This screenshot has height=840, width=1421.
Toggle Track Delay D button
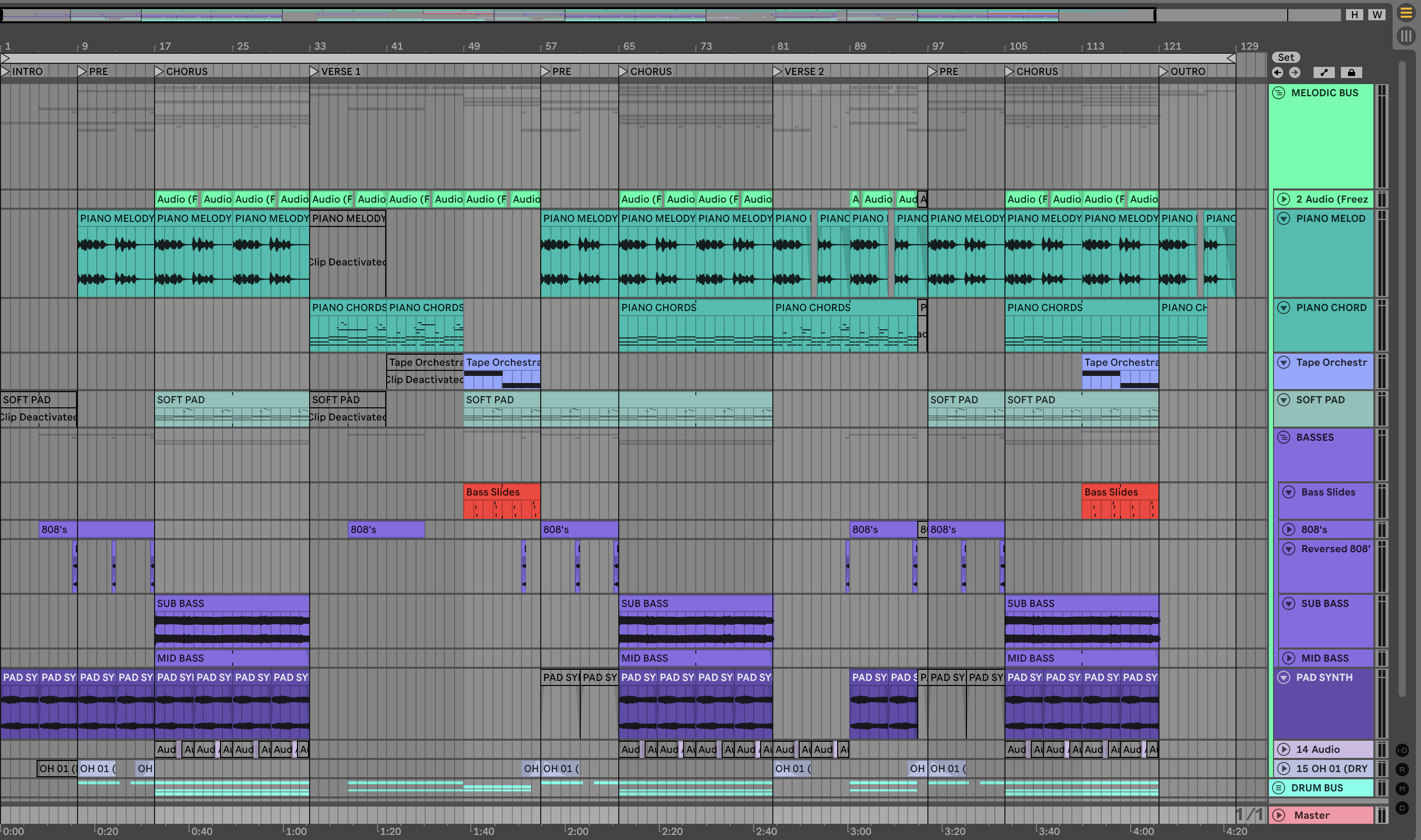tap(1402, 808)
